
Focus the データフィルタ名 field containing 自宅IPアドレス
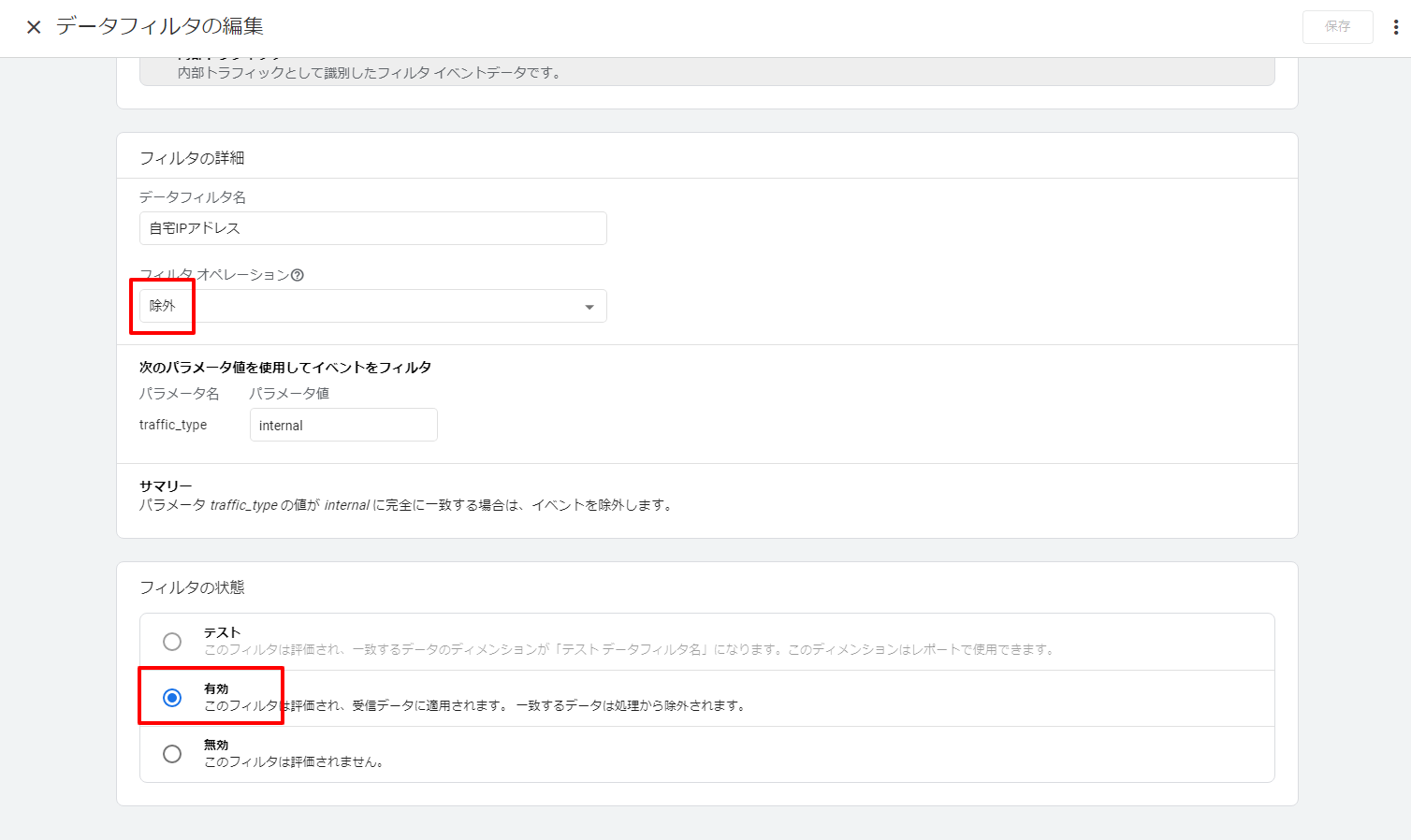point(372,228)
